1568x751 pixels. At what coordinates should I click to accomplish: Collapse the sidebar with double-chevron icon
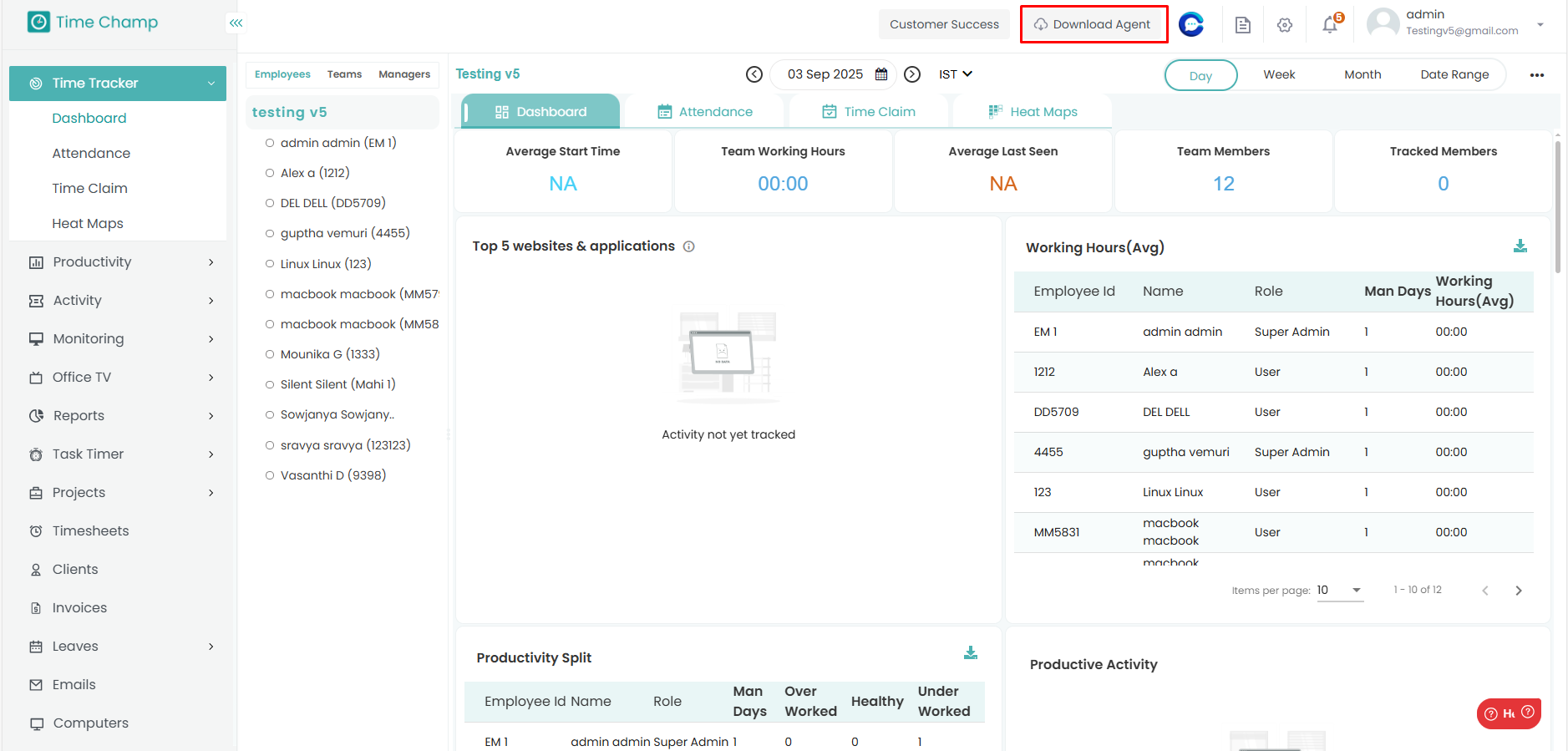tap(236, 23)
